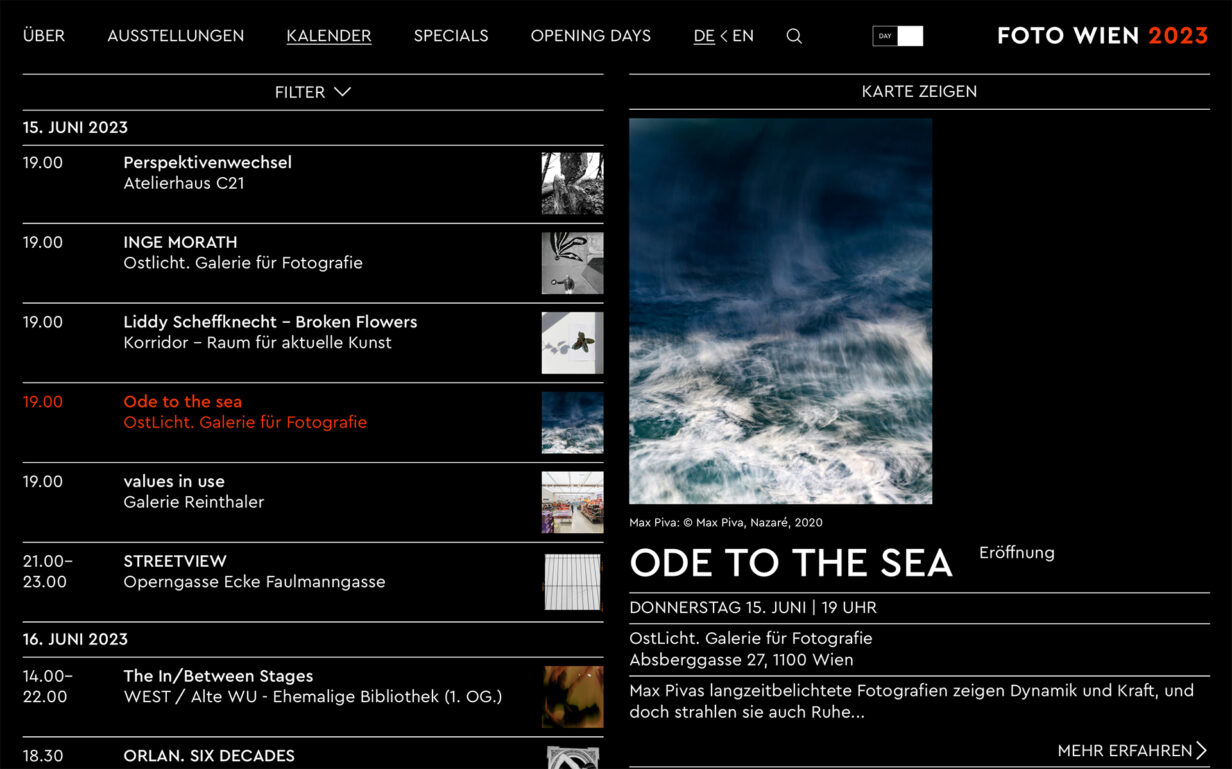
Task: Show the map via KARTE ZEIGEN
Action: [919, 91]
